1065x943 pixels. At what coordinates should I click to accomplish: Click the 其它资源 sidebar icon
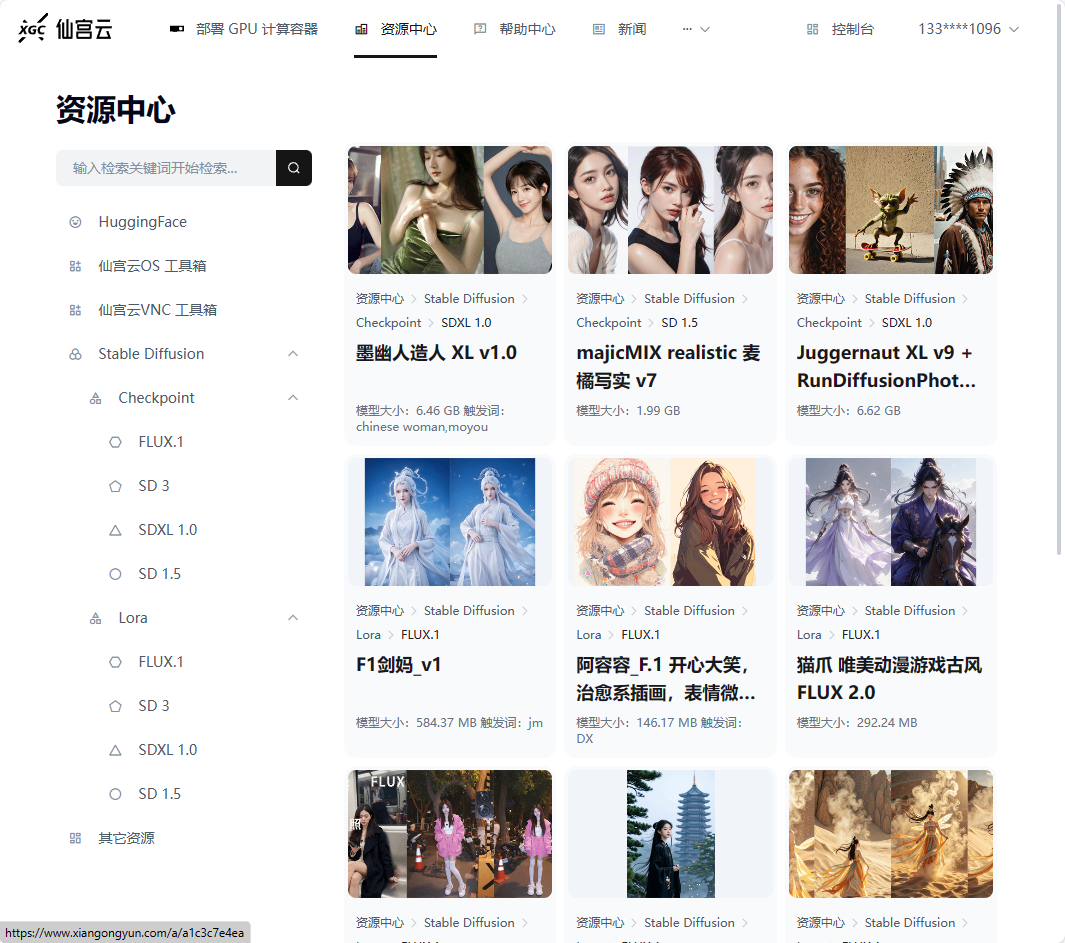[75, 838]
